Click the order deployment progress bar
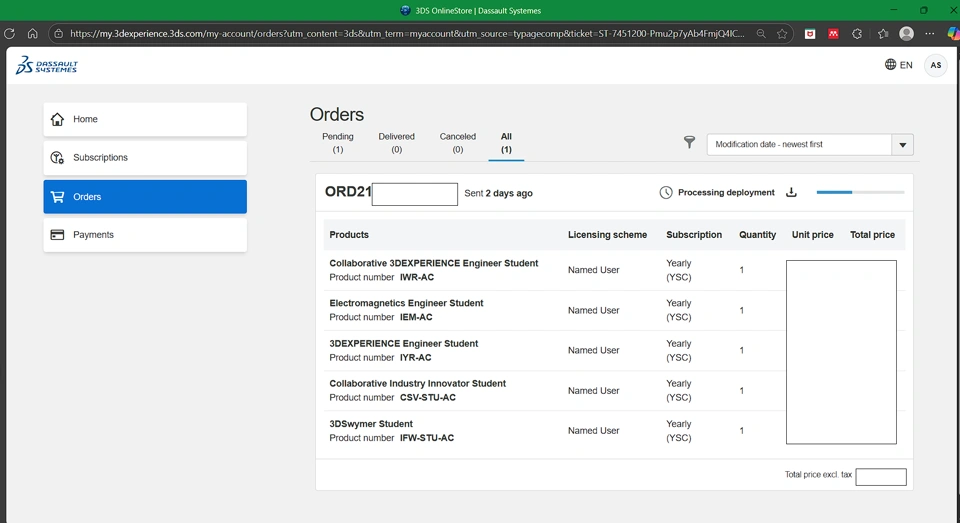The width and height of the screenshot is (960, 523). coord(860,192)
